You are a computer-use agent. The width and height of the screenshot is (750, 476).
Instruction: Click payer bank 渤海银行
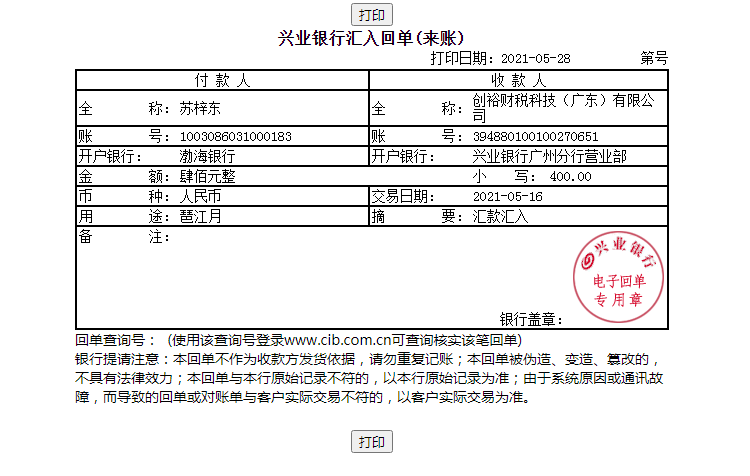207,156
